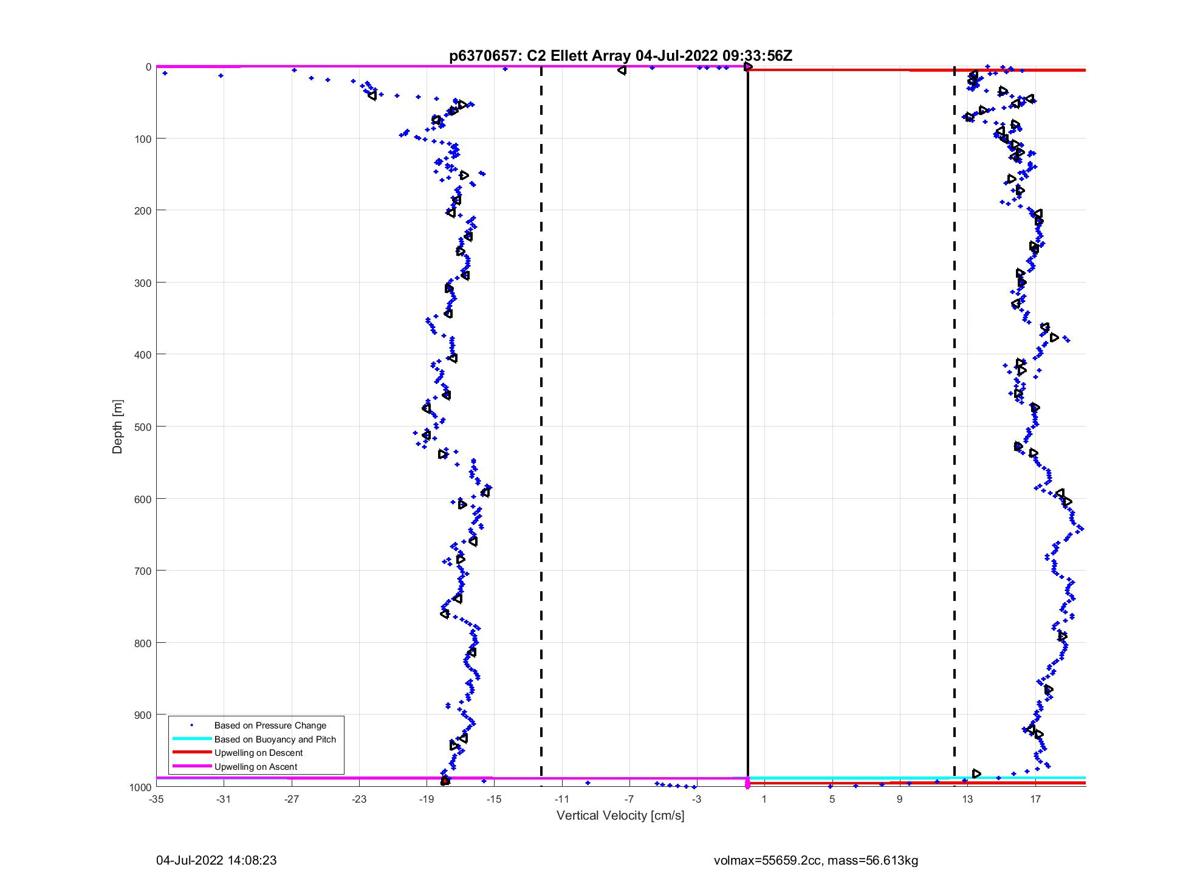Click the x-axis tick label -3

pos(697,800)
